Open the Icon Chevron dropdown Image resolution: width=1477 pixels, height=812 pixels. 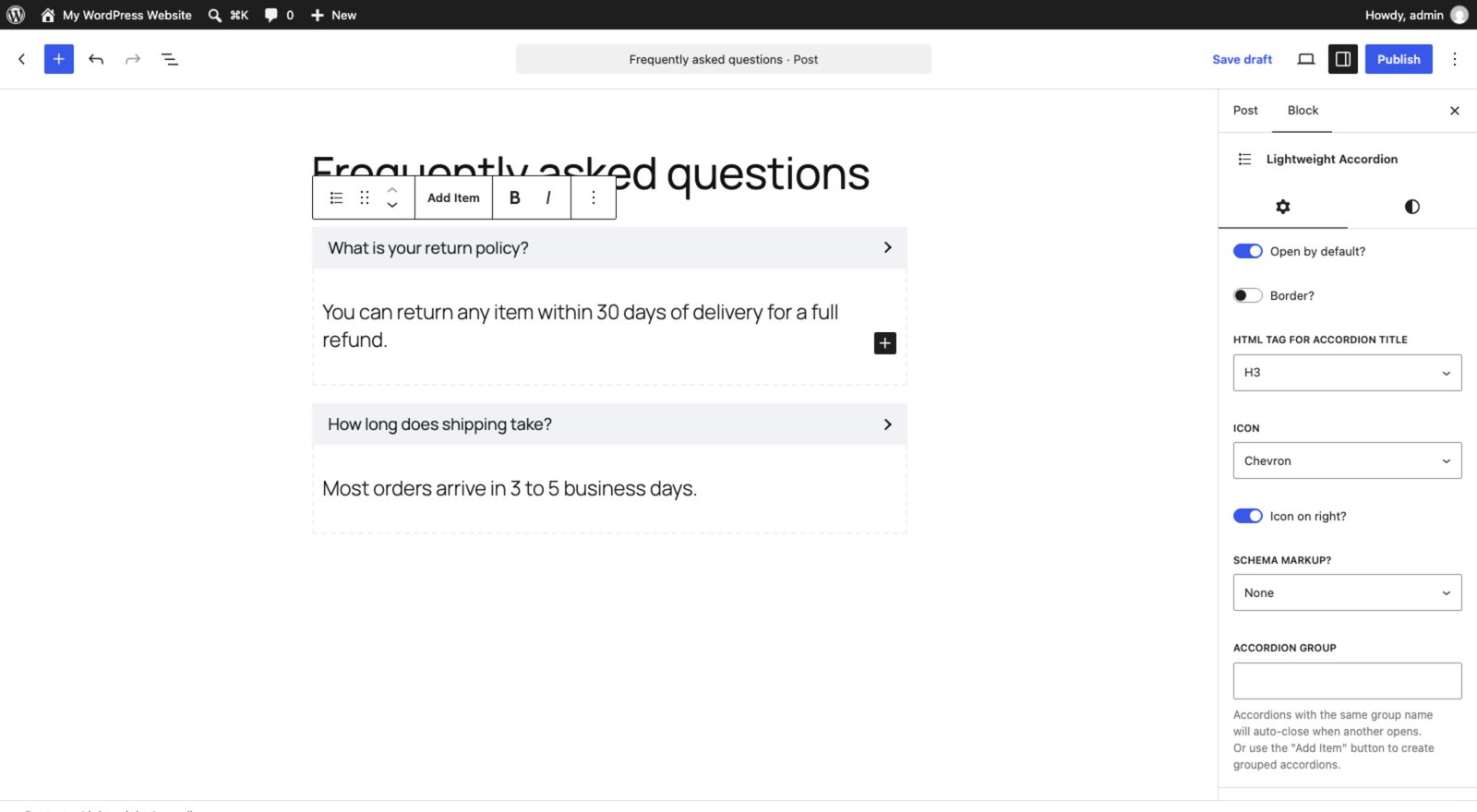coord(1348,460)
